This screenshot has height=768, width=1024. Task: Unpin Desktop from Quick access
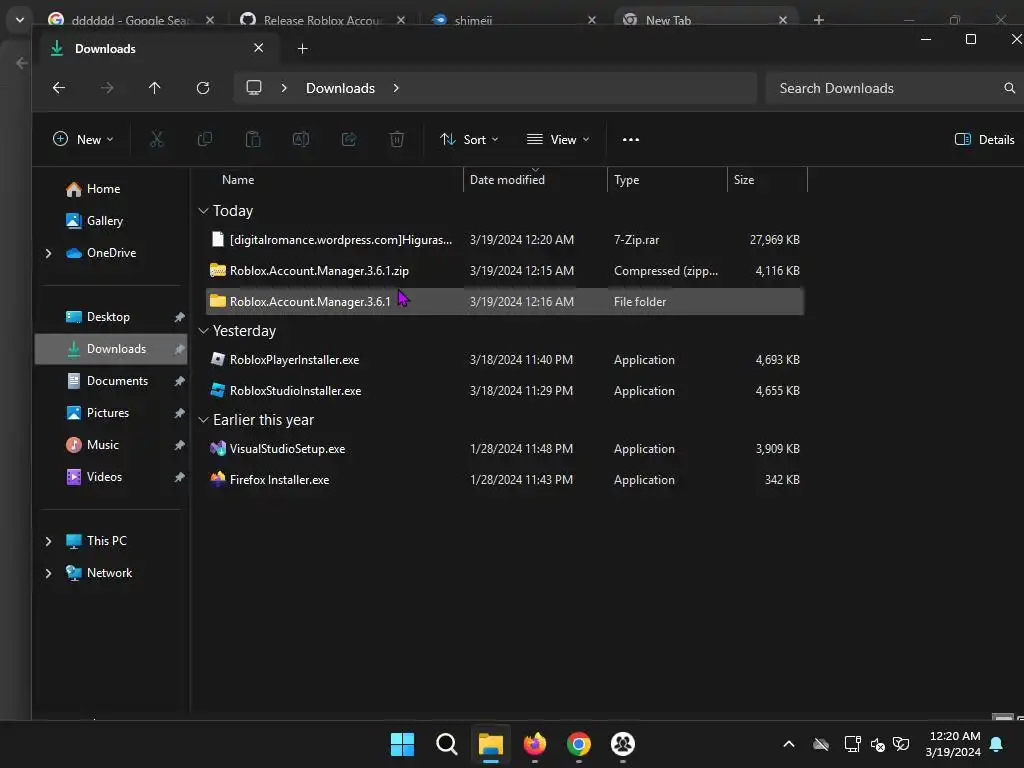click(x=179, y=317)
